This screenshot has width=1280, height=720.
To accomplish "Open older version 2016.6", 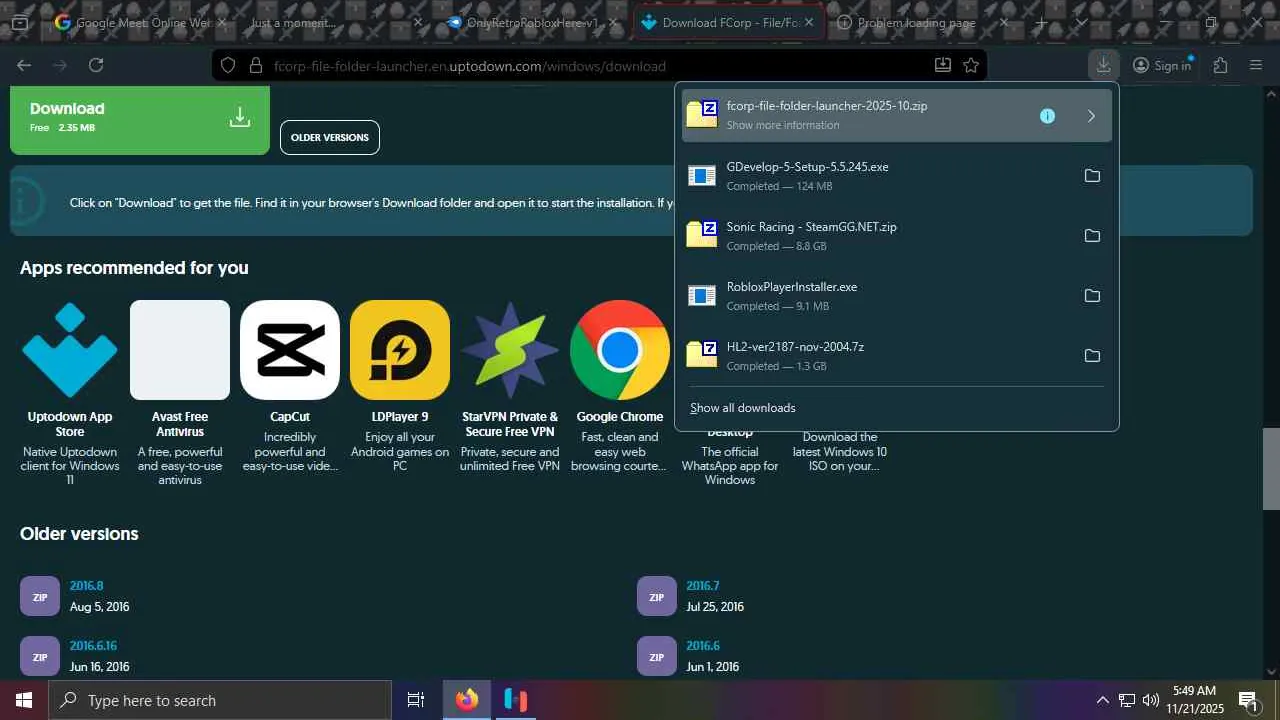I will (703, 646).
